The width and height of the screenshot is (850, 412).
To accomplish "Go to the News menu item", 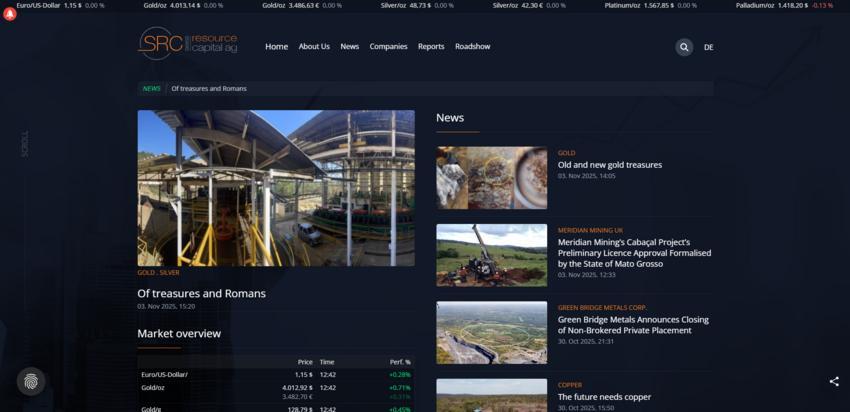I will coord(349,47).
